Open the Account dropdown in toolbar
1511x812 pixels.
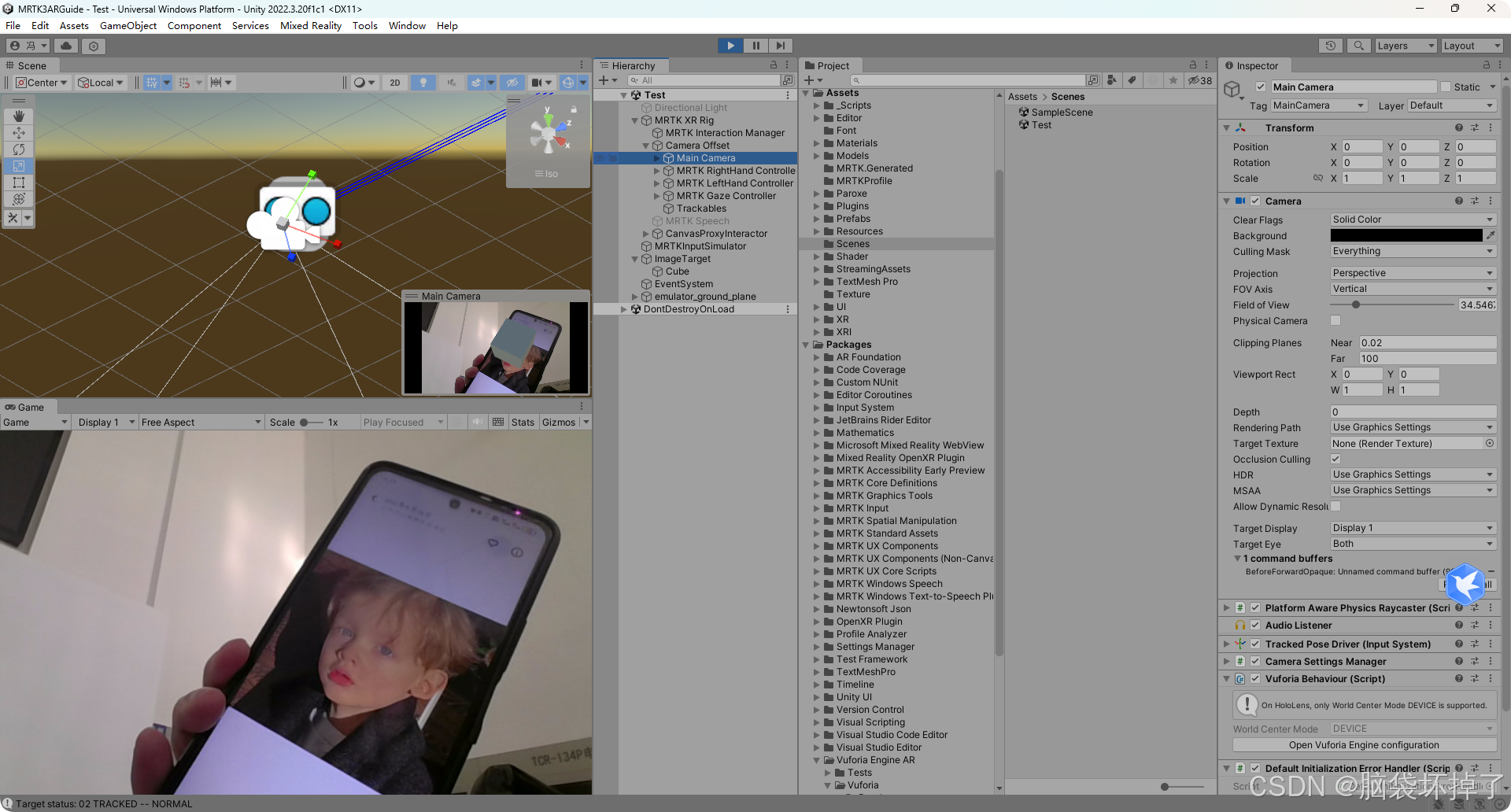pos(28,46)
